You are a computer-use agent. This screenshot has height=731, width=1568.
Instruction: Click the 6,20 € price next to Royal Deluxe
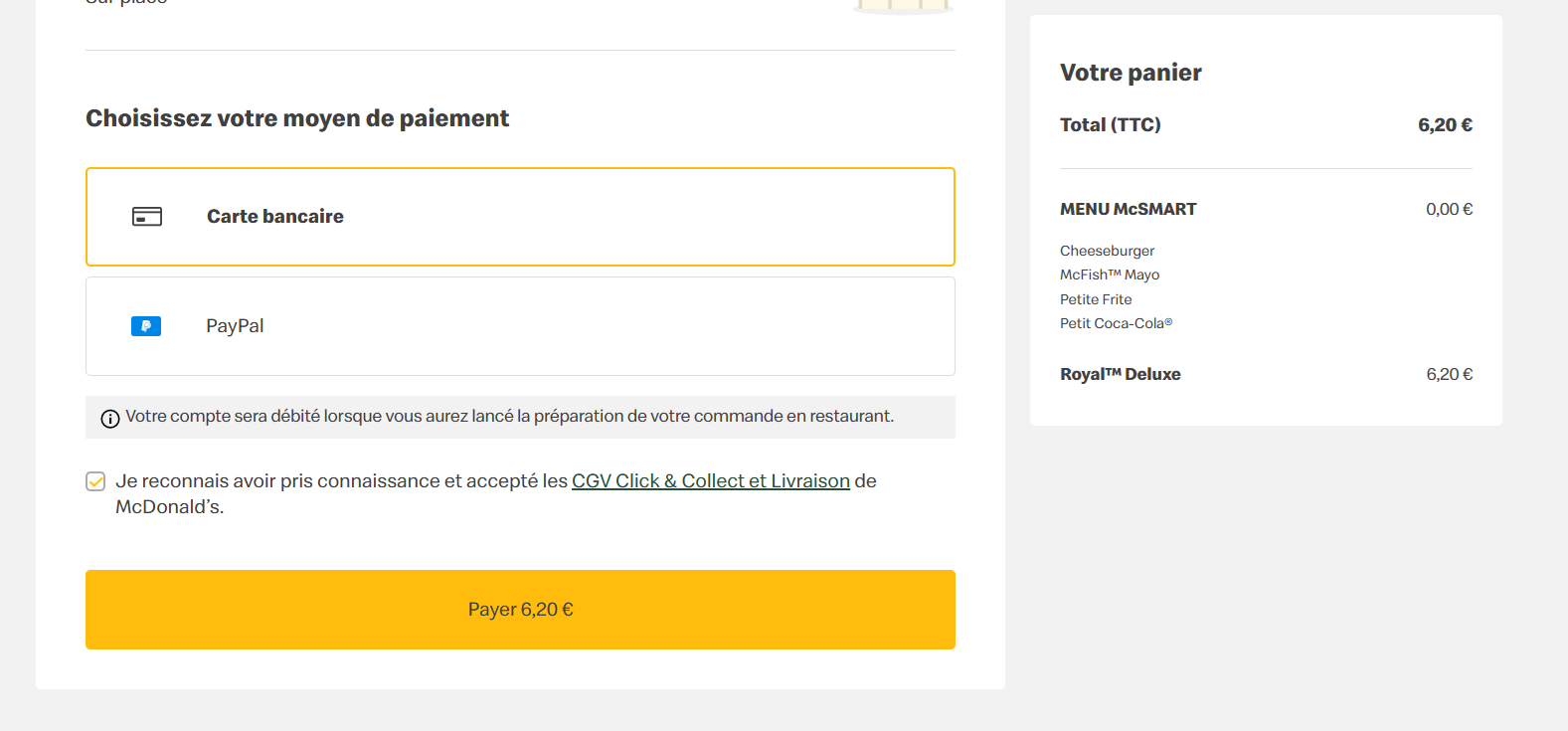pos(1450,374)
